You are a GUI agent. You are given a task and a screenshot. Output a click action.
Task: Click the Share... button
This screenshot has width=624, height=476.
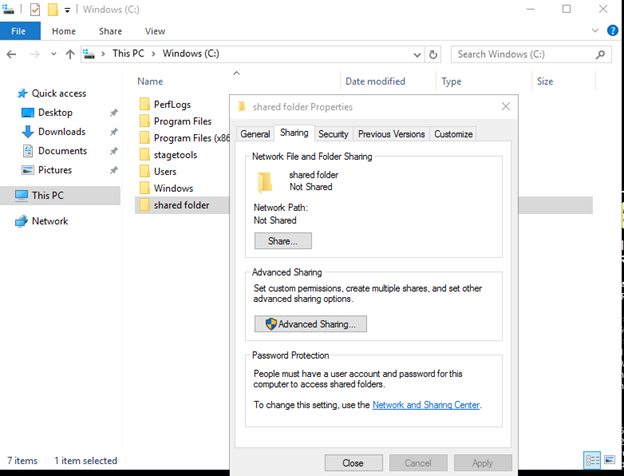(283, 241)
